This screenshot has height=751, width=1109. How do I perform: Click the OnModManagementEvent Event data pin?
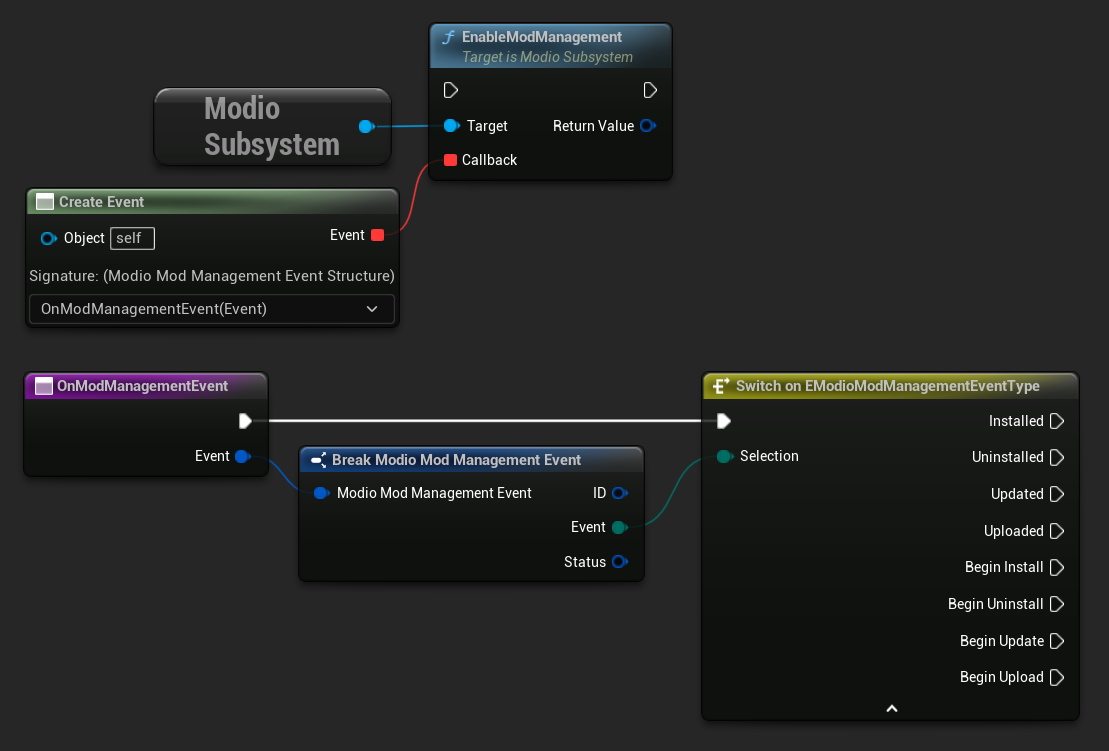coord(243,456)
